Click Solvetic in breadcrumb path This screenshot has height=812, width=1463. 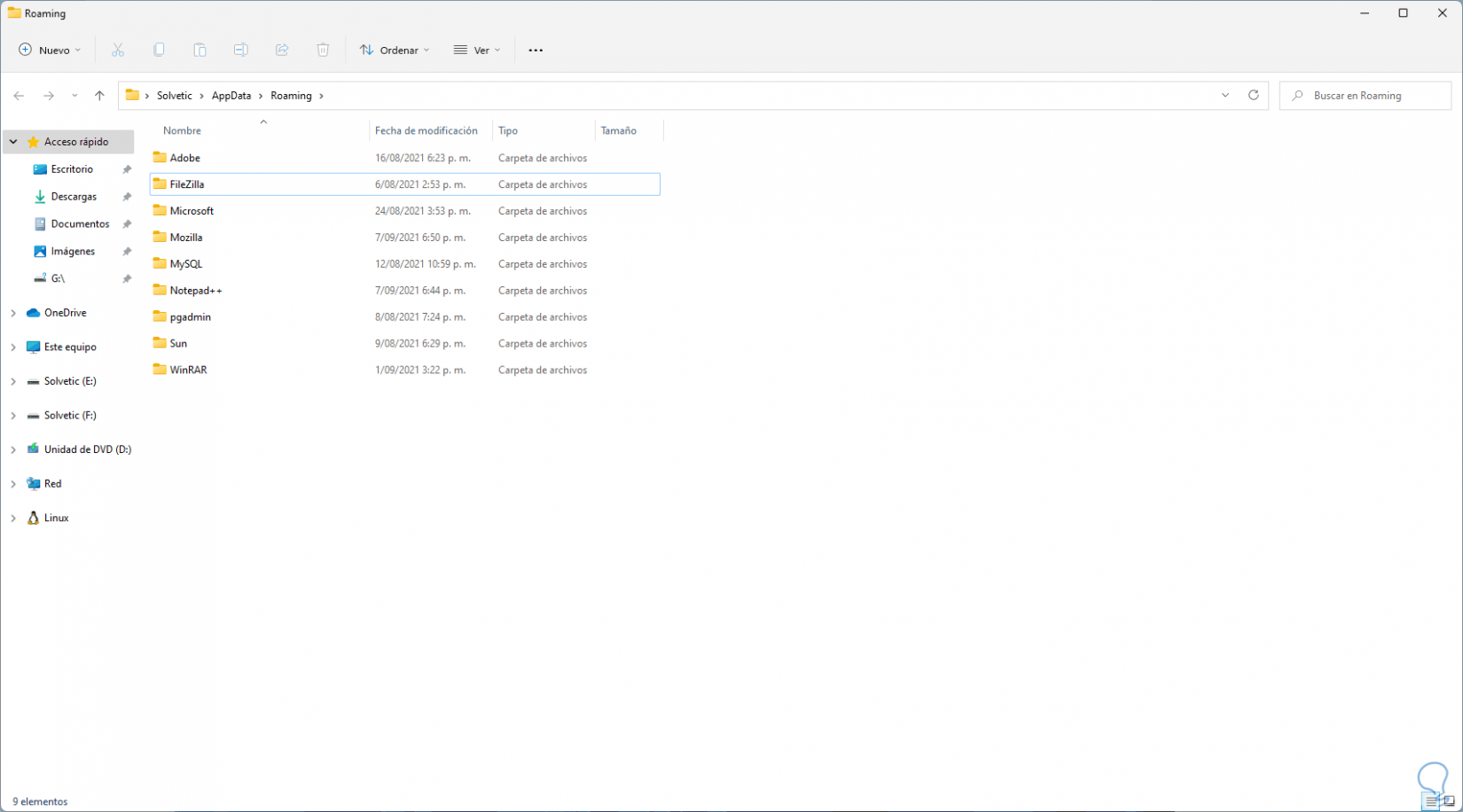(175, 96)
